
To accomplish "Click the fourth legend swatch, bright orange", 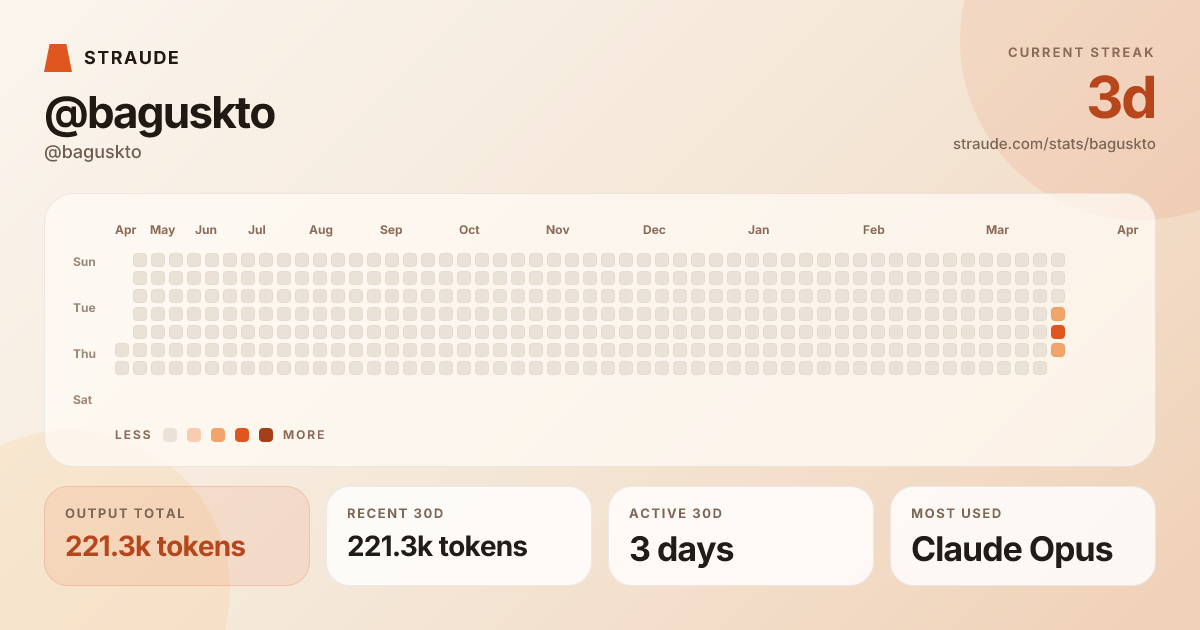I will (x=242, y=435).
